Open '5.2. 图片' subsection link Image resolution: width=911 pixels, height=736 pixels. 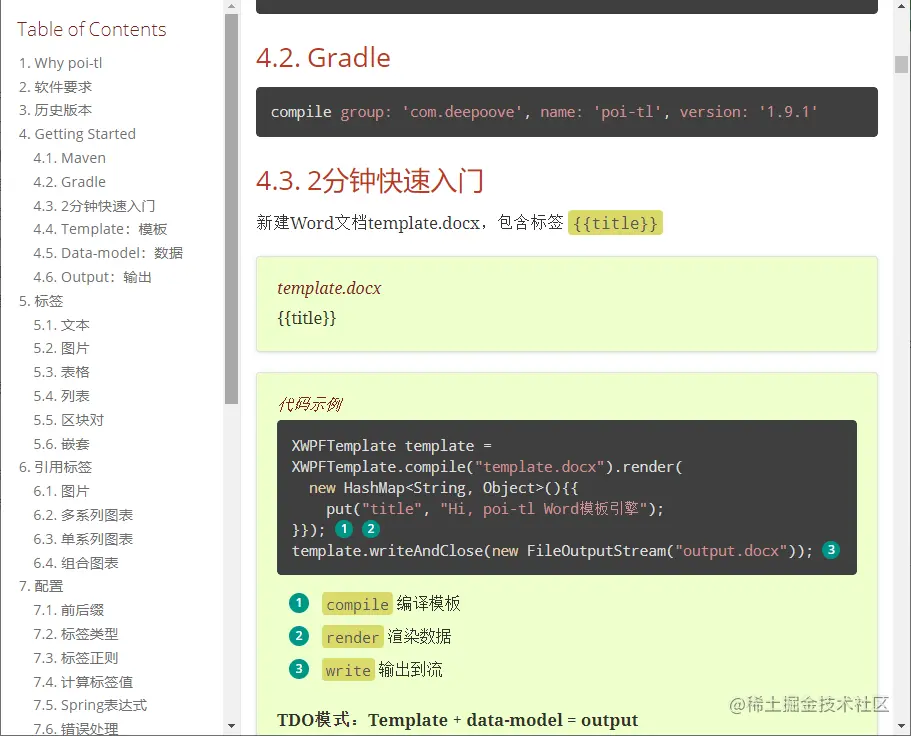tap(61, 349)
